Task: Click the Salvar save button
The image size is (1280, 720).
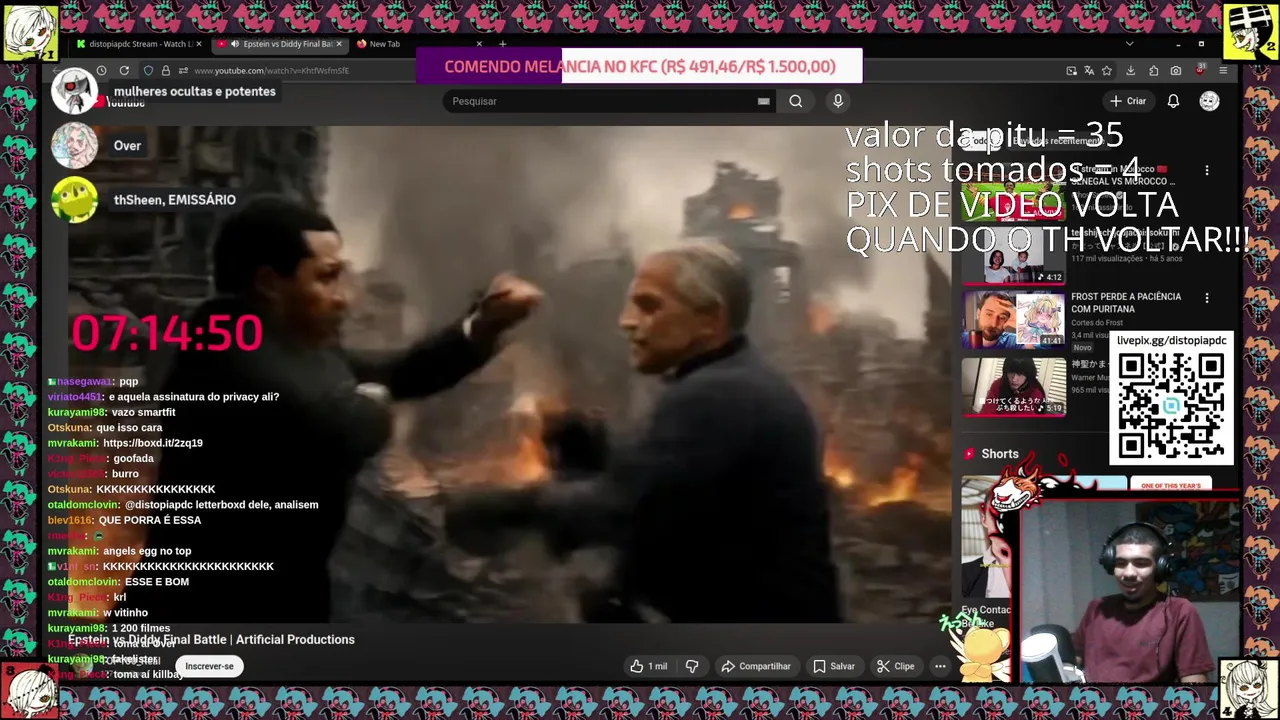Action: click(x=834, y=666)
